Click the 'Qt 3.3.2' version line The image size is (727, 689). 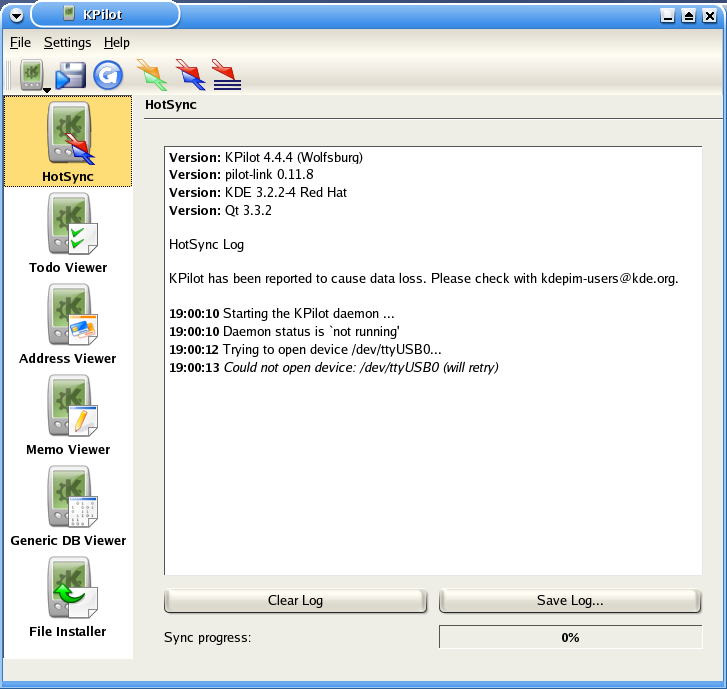(x=220, y=211)
